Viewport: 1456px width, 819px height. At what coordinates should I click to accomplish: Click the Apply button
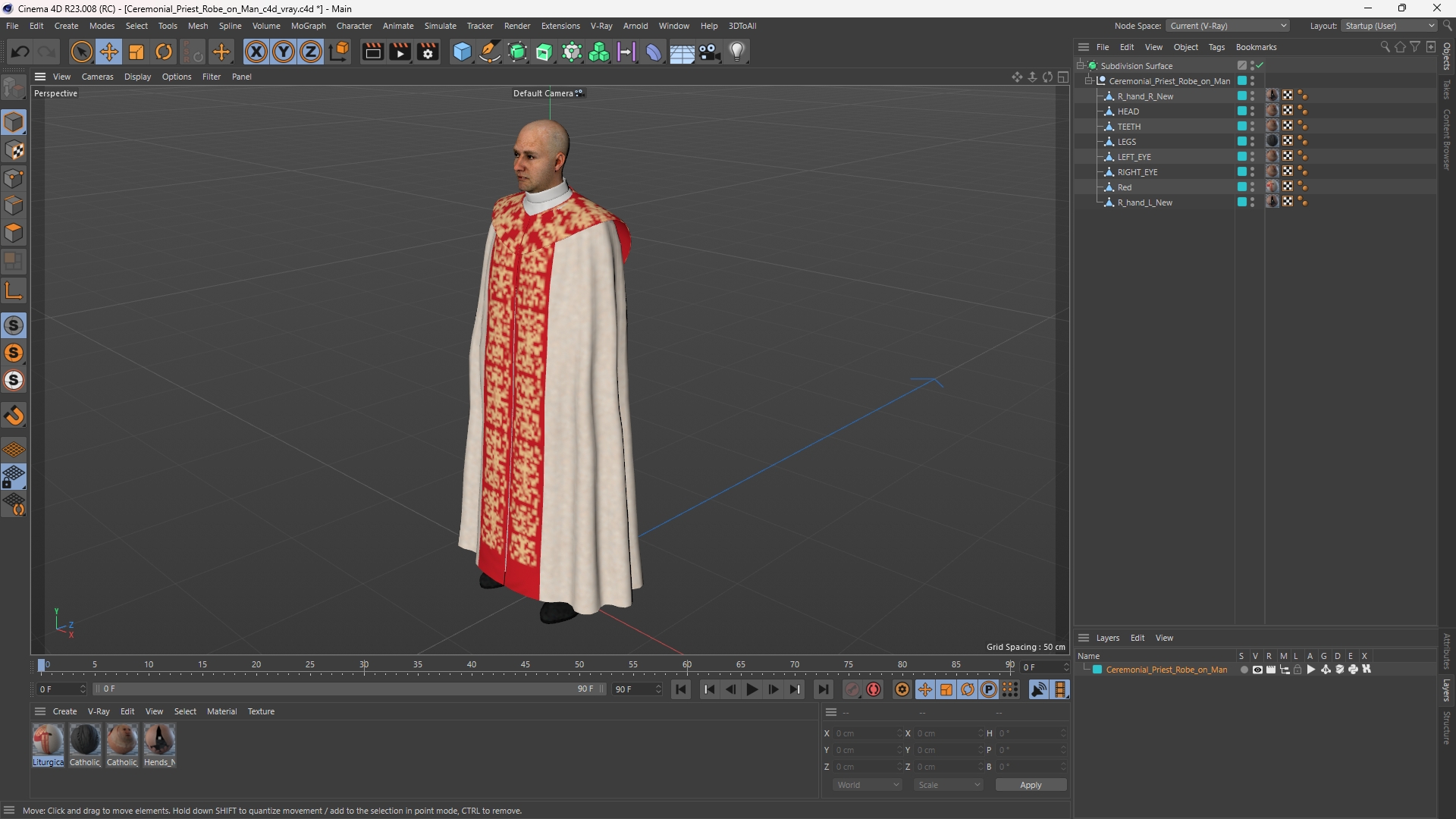(x=1031, y=785)
